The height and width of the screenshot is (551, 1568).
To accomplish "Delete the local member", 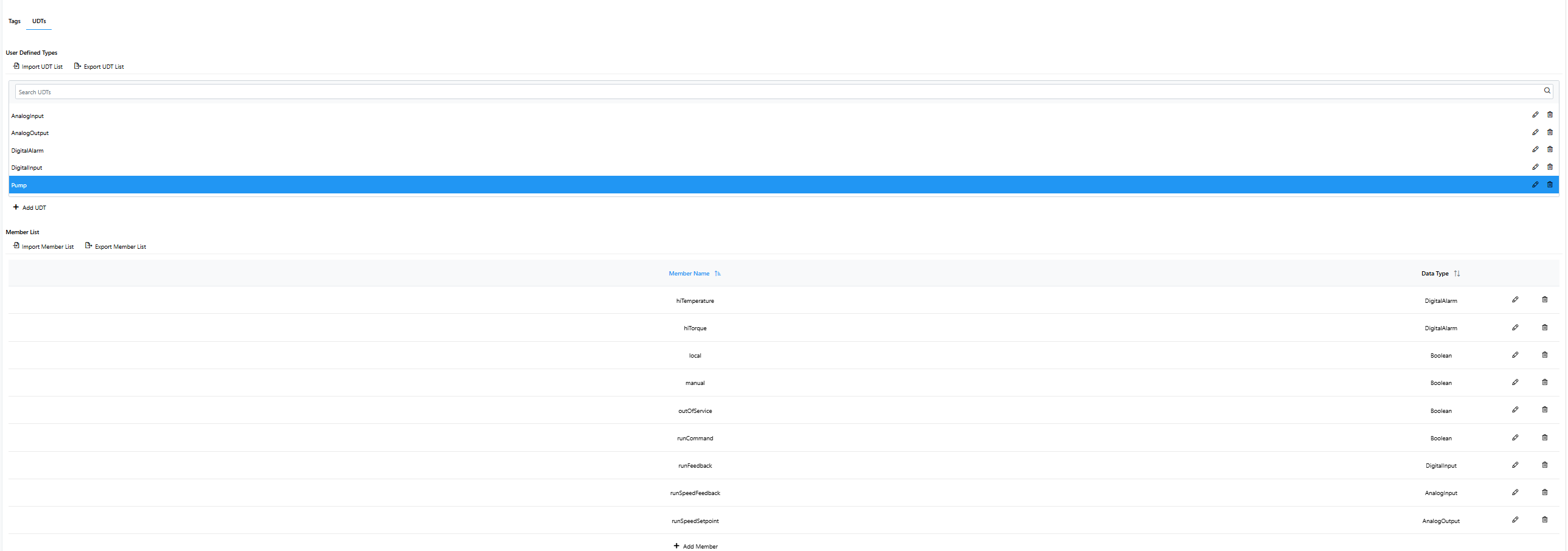I will (1544, 355).
